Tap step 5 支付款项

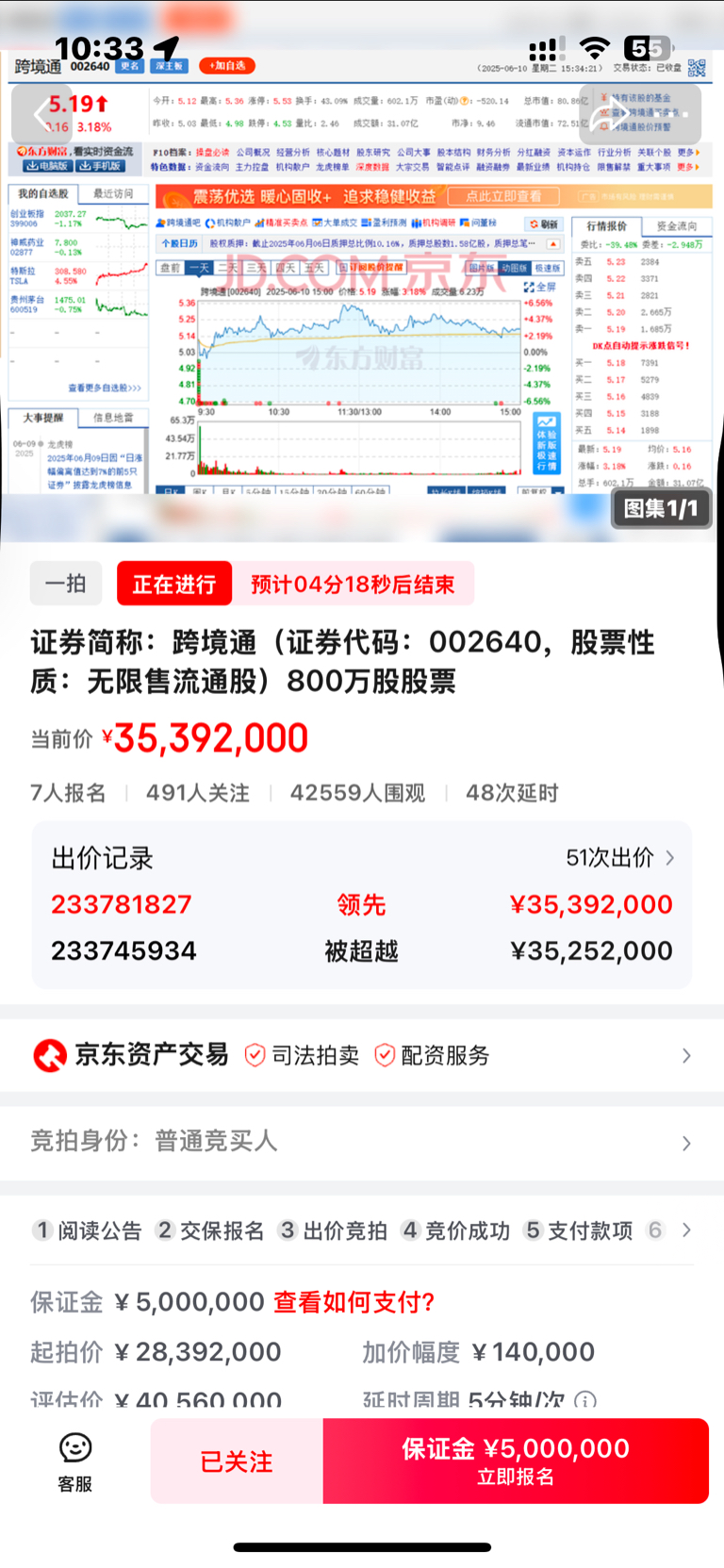(578, 1230)
